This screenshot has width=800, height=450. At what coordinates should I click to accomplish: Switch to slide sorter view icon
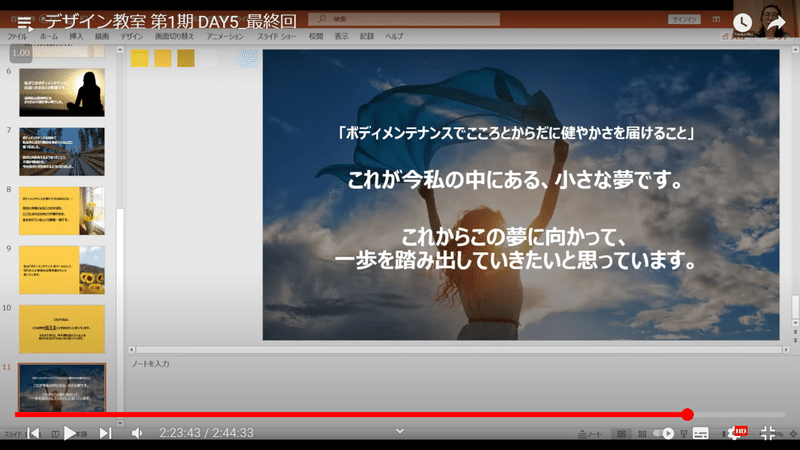pos(642,434)
